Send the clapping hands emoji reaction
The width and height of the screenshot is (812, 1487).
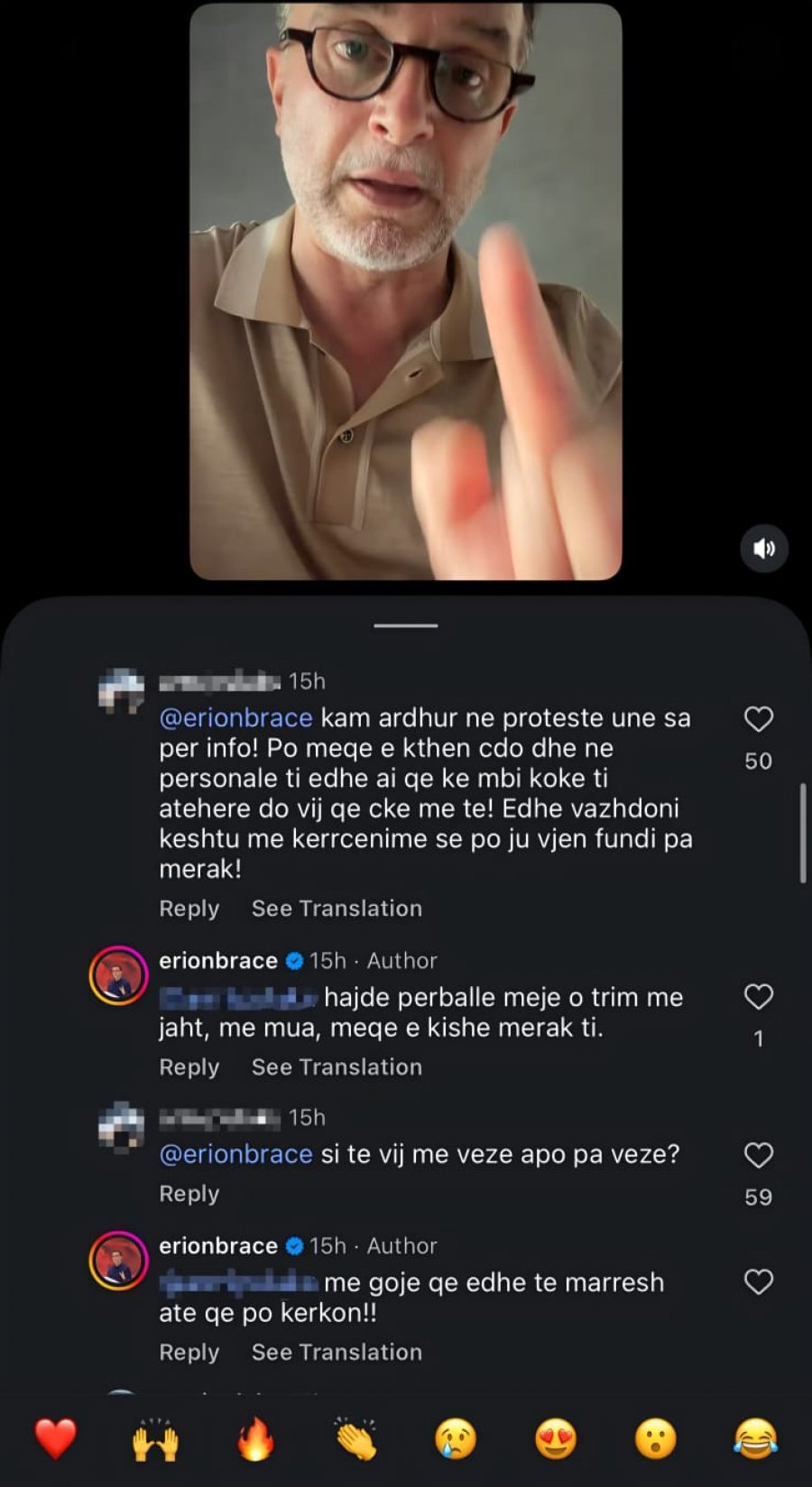356,1438
